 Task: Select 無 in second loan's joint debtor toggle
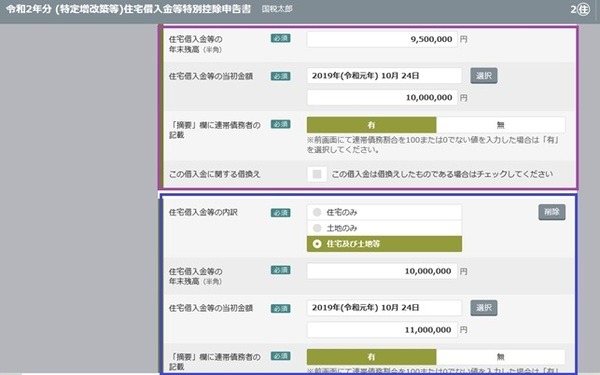click(501, 357)
